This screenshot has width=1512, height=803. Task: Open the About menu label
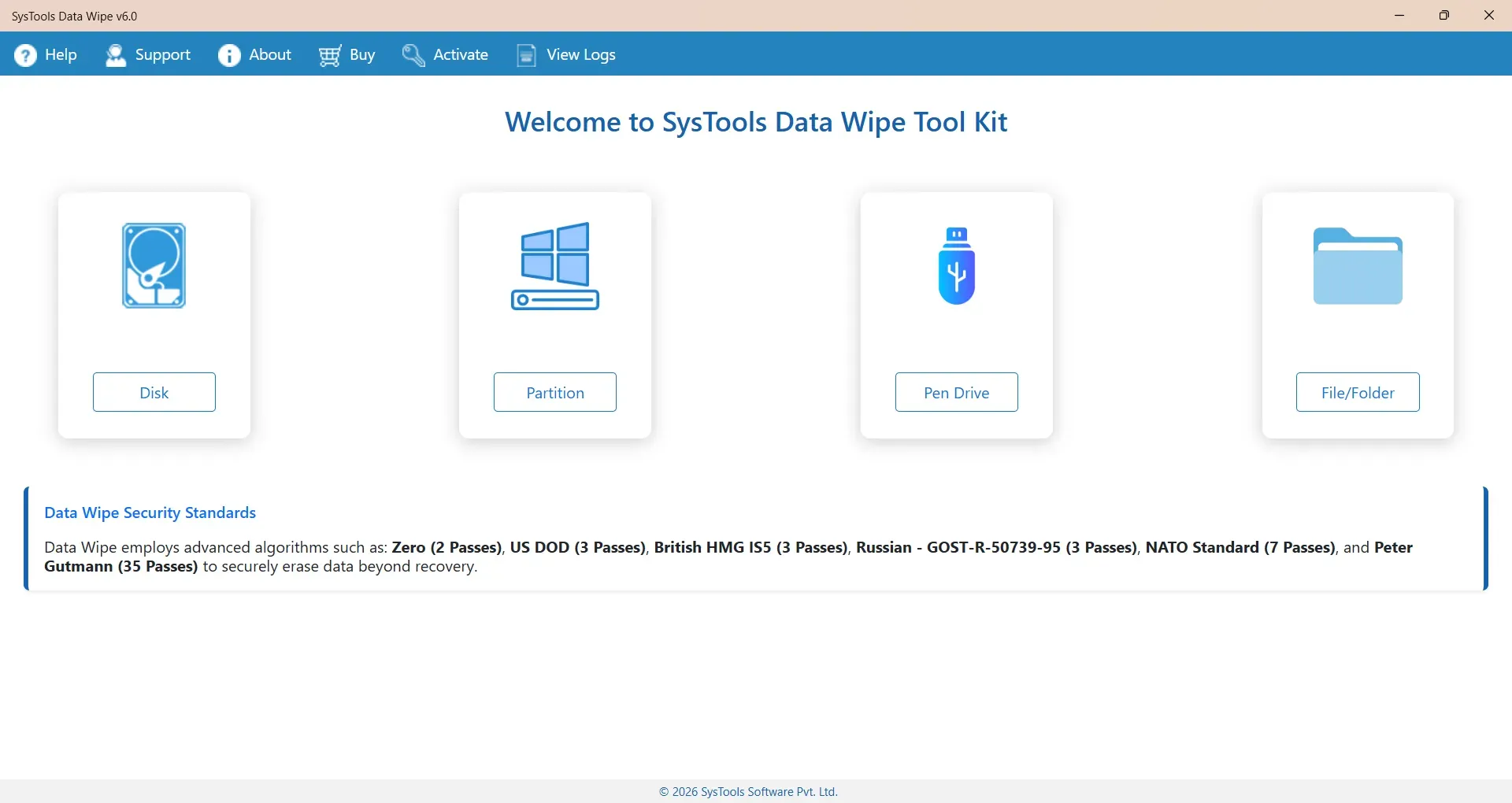[270, 55]
